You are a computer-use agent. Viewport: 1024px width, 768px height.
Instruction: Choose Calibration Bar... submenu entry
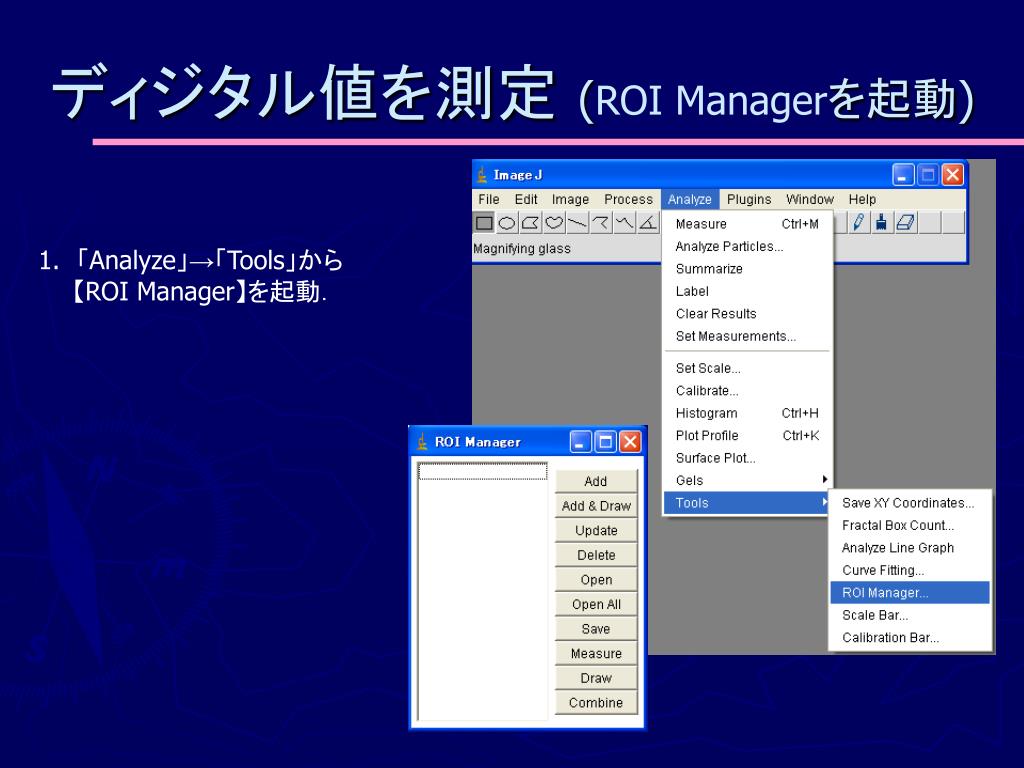[x=910, y=637]
